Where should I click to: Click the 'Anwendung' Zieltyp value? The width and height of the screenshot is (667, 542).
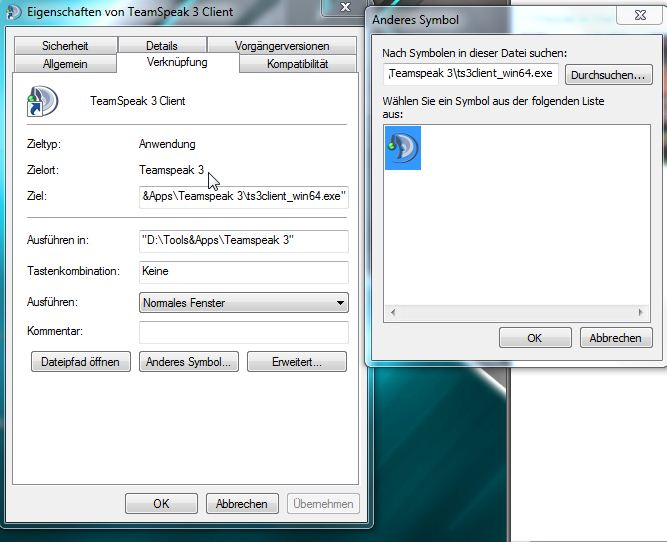167,144
